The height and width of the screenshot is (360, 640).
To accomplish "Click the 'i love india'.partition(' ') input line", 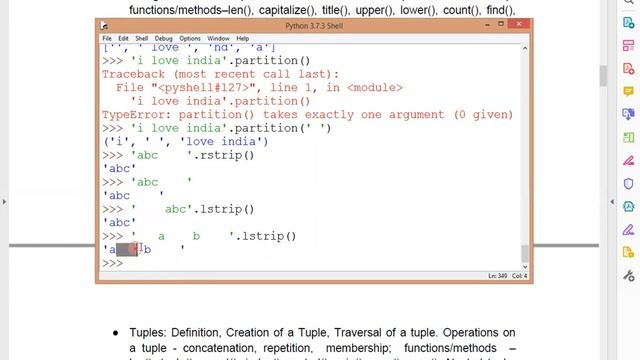I will tap(216, 128).
